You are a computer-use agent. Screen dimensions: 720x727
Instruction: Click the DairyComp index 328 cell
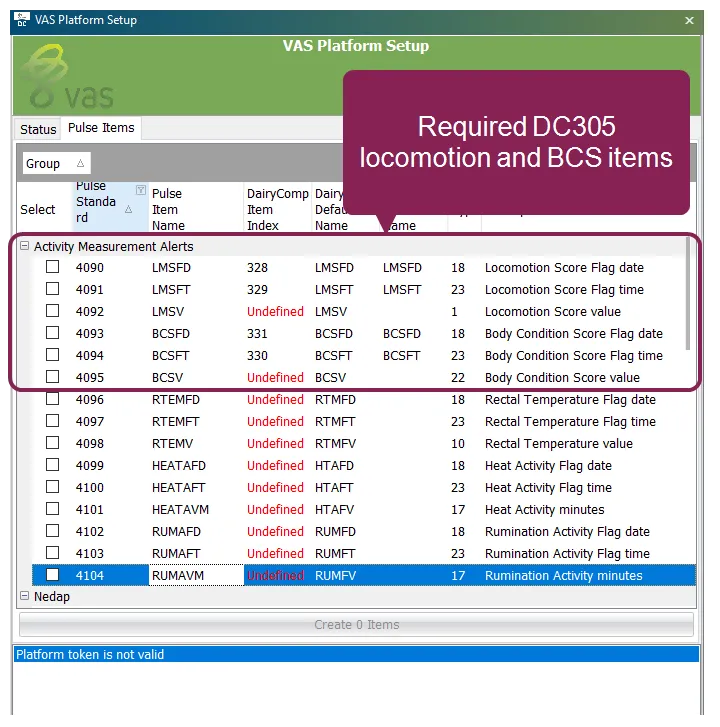257,268
